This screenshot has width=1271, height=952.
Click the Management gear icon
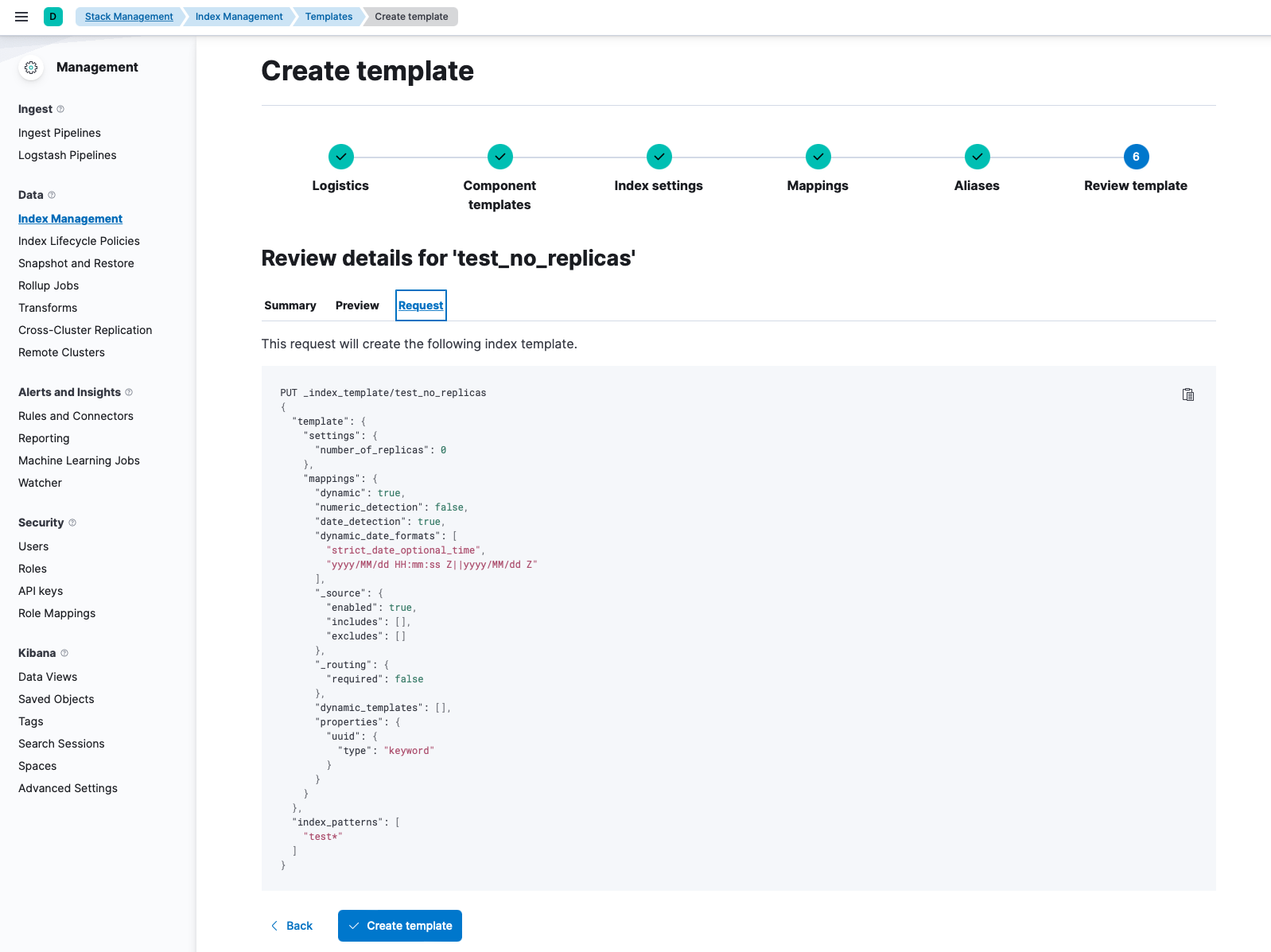click(x=31, y=68)
